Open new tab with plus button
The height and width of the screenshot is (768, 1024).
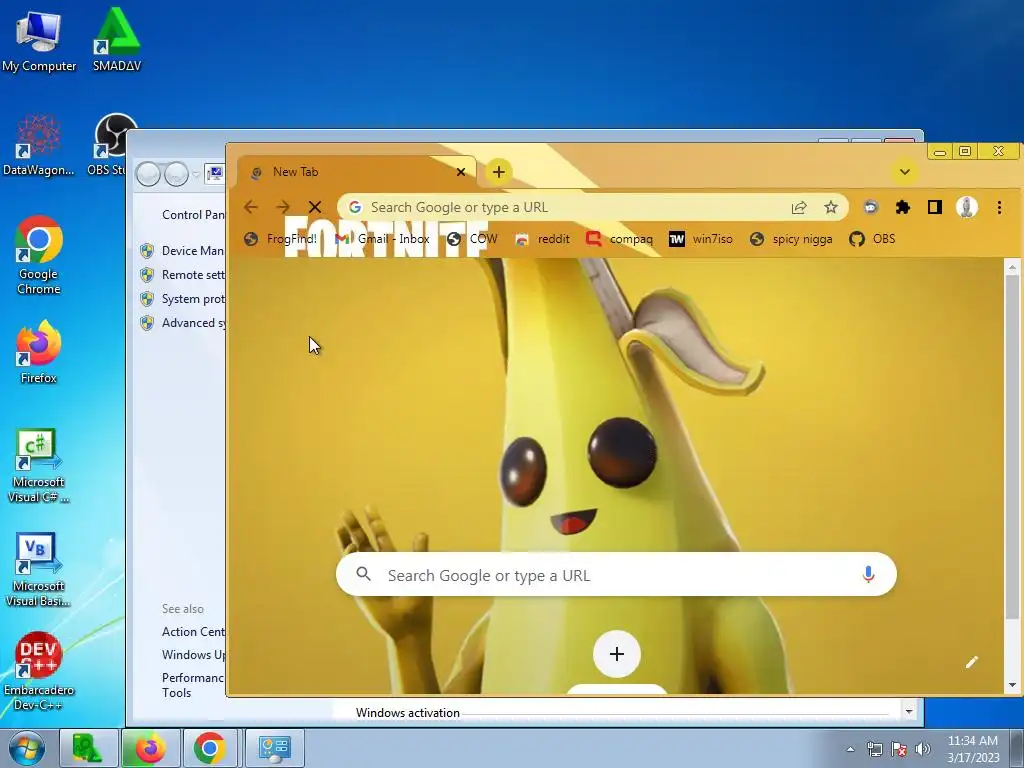pos(499,172)
